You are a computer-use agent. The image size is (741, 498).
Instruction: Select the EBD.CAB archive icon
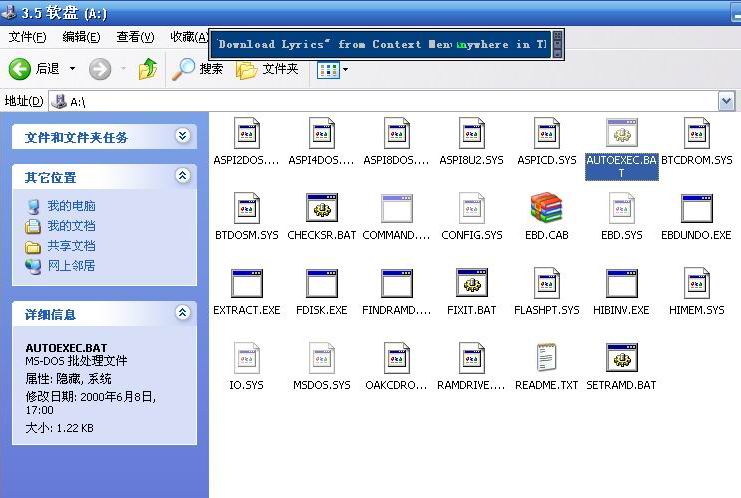click(546, 208)
